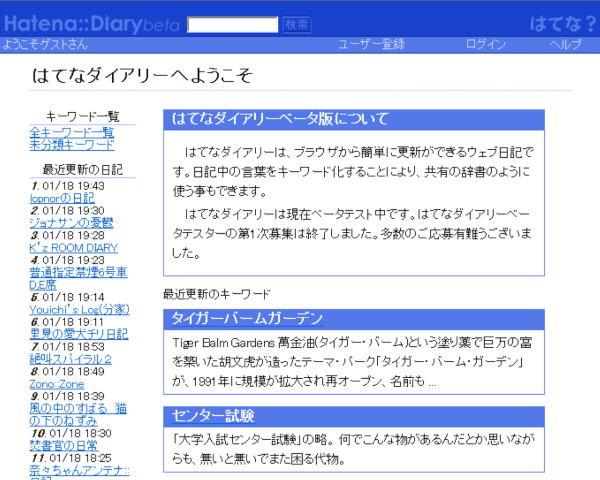Open lopnorの日記 diary link

62,198
